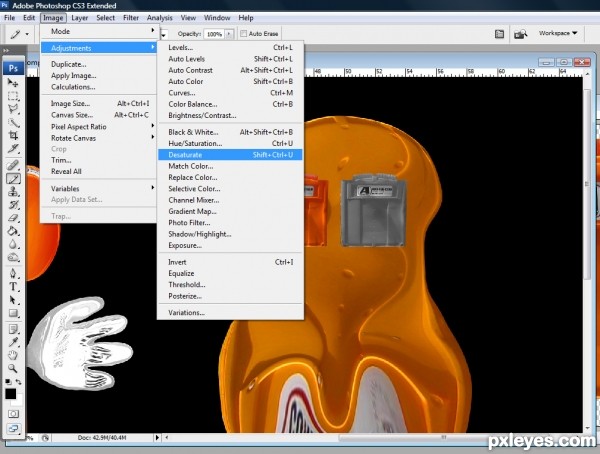Select the Eyedropper tool

pos(13,342)
